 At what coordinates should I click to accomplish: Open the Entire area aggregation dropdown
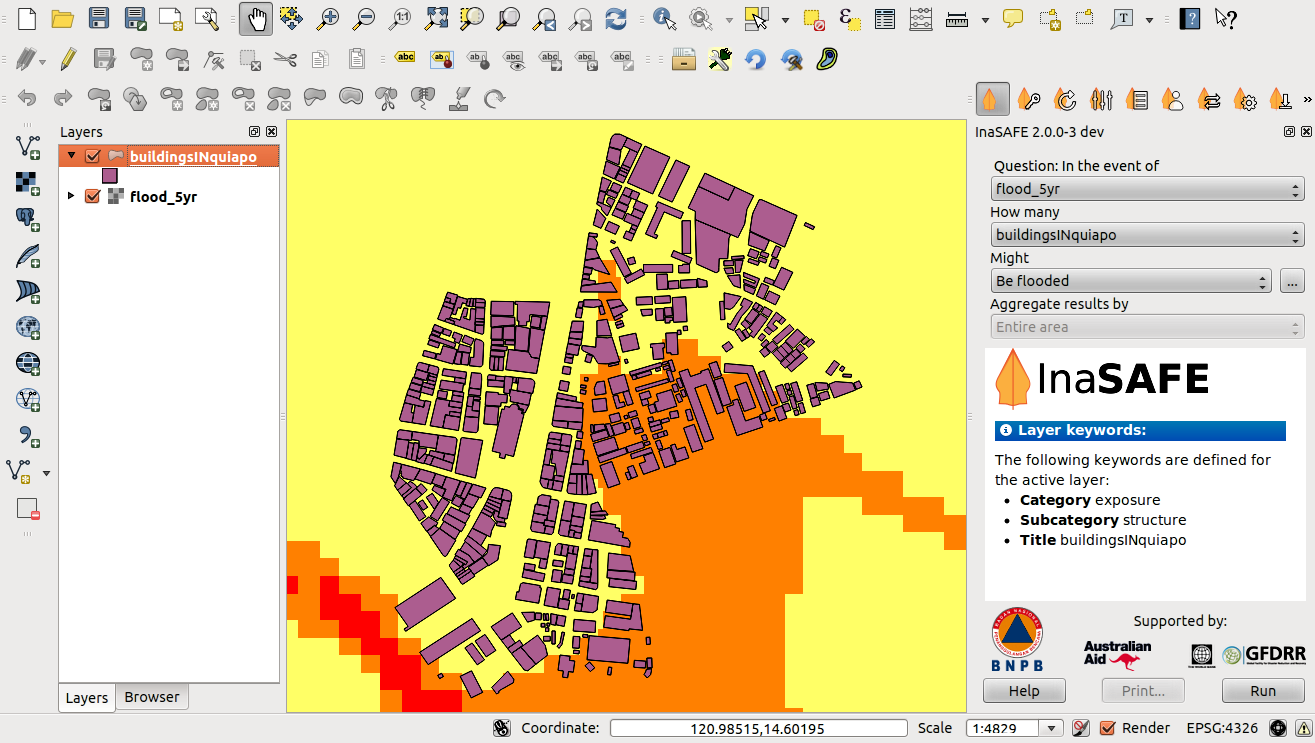click(x=1147, y=327)
